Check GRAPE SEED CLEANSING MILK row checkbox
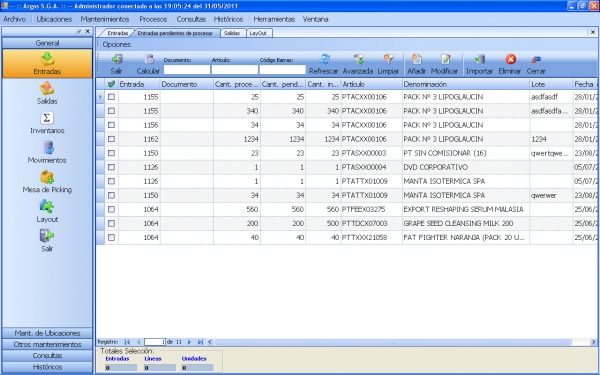The height and width of the screenshot is (375, 600). pyautogui.click(x=111, y=223)
